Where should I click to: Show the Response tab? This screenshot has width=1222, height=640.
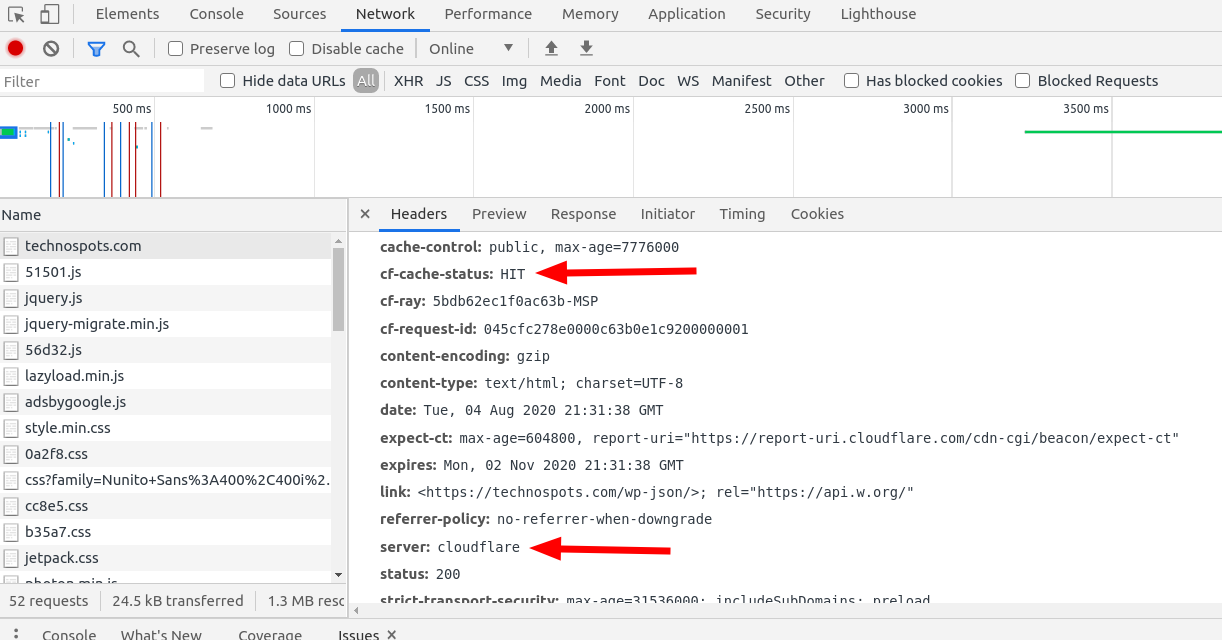tap(583, 214)
